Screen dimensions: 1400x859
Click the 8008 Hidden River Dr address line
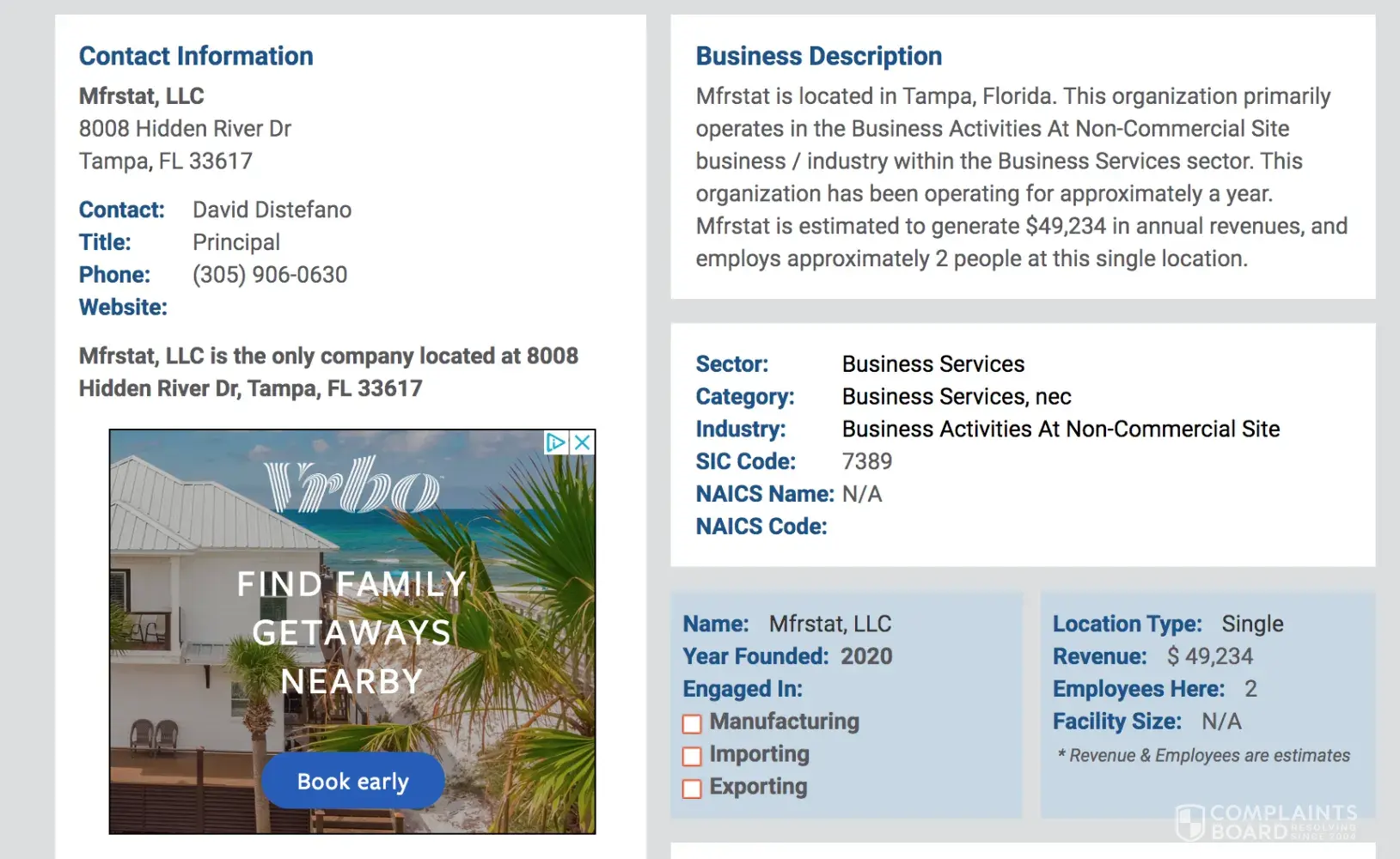click(185, 129)
